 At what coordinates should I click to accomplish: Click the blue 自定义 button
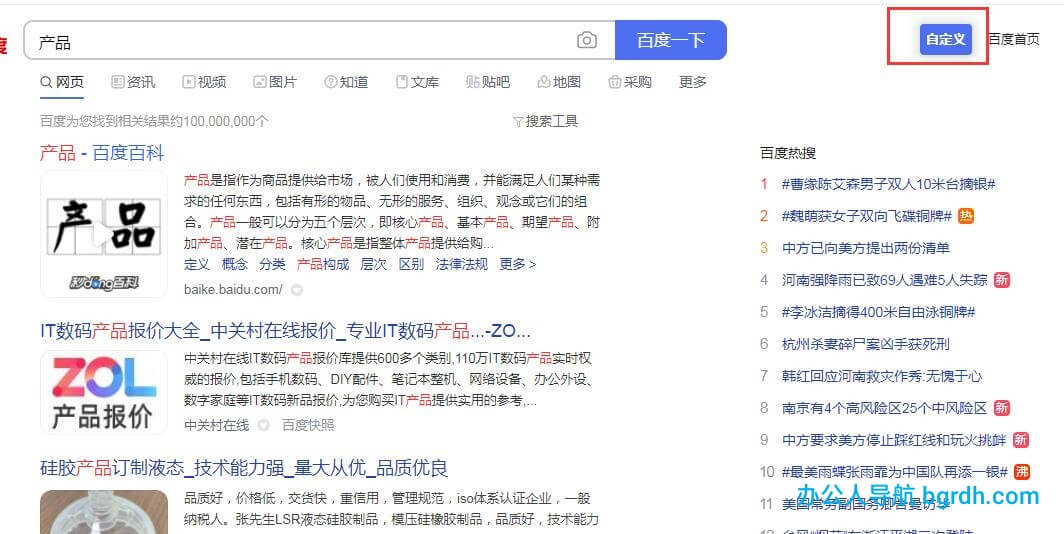[945, 39]
